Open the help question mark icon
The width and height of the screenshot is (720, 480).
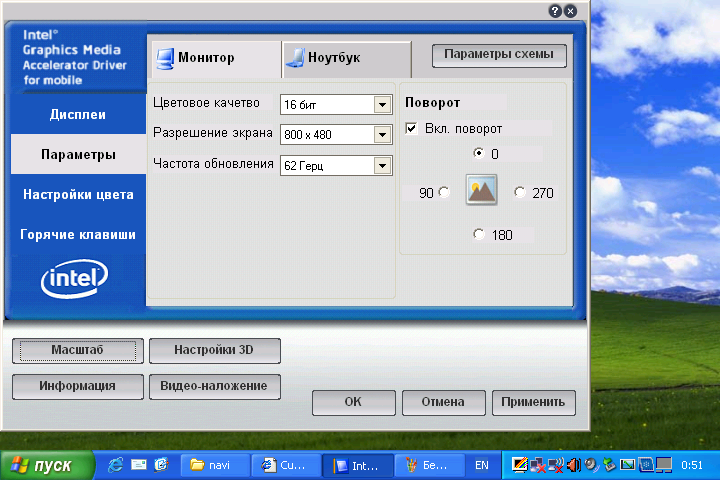tap(555, 11)
